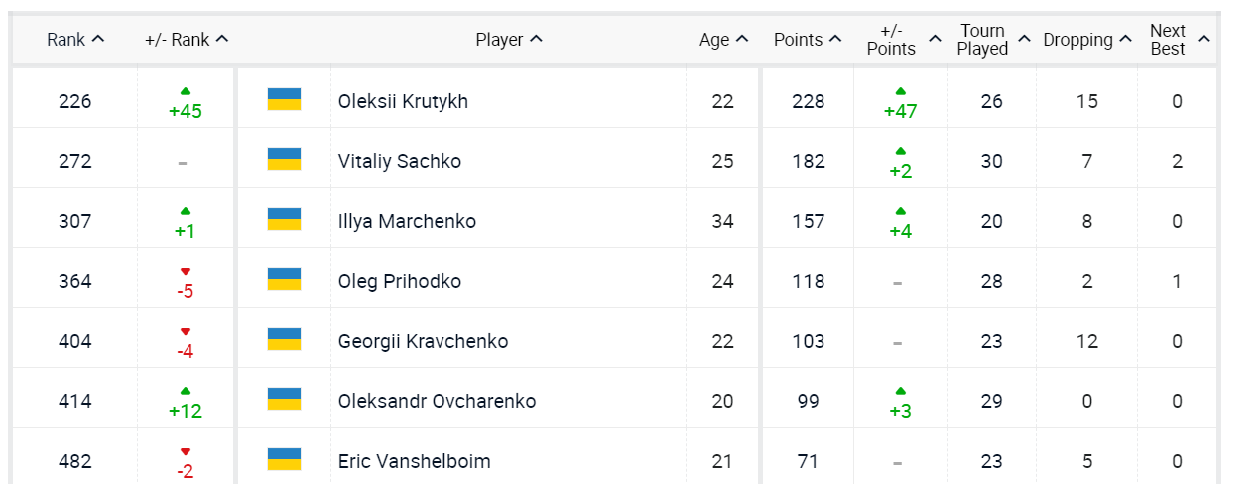Sort by Next Best column

1178,40
